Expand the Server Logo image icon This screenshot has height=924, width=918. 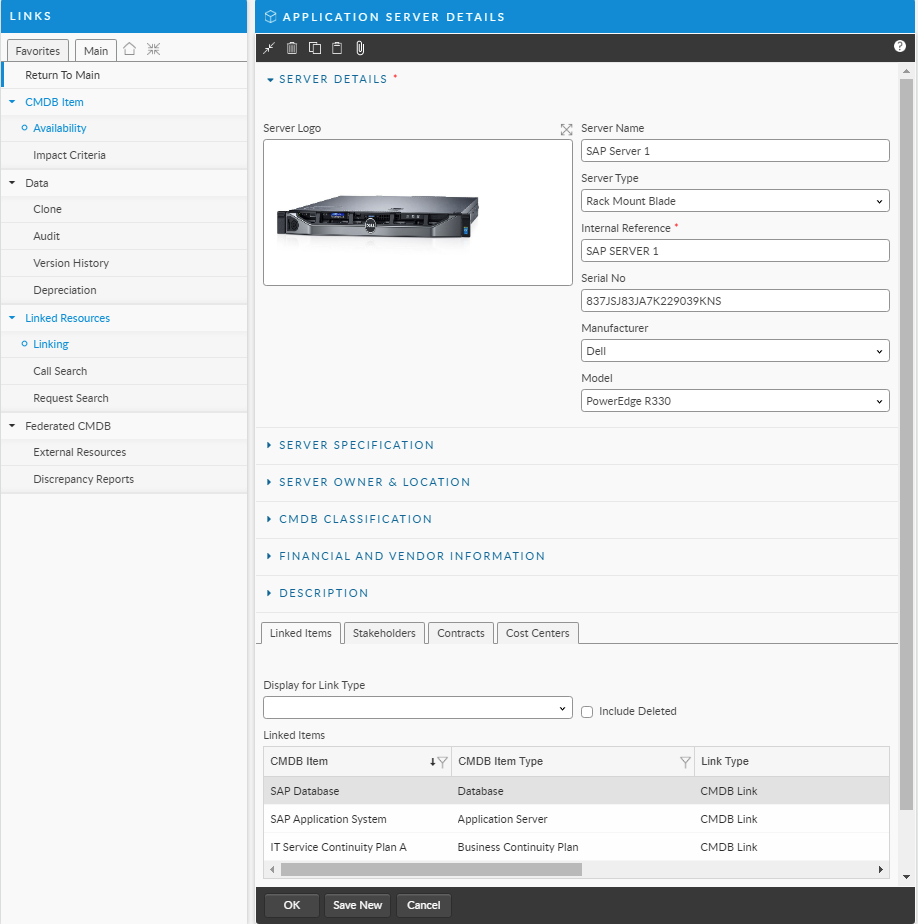566,129
